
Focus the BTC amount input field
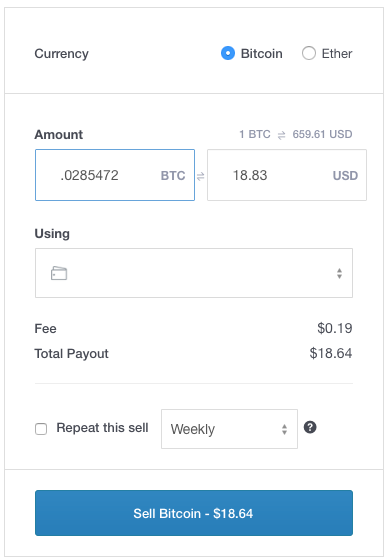point(115,175)
